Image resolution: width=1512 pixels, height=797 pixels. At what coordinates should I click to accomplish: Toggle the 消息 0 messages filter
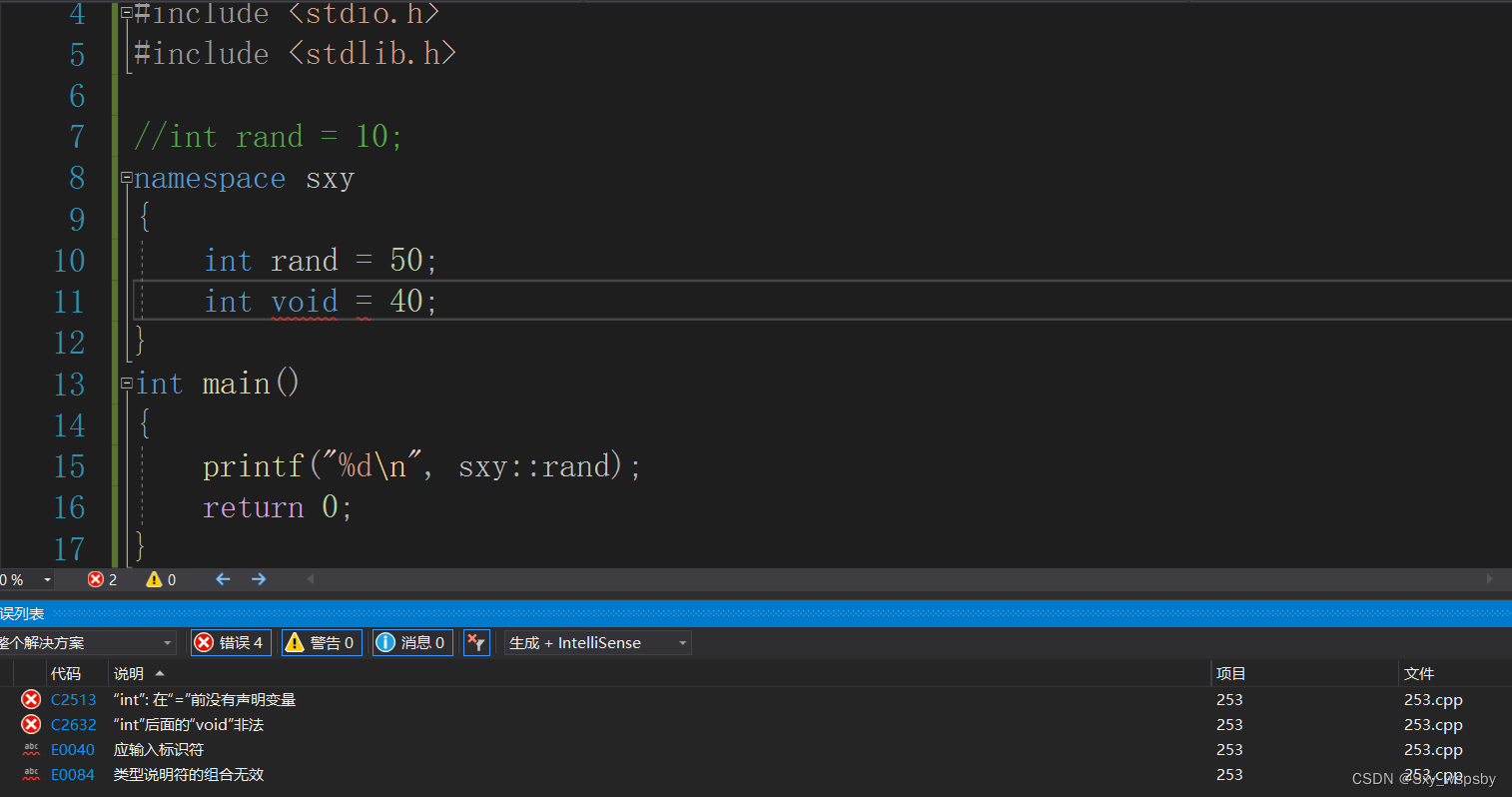(412, 642)
